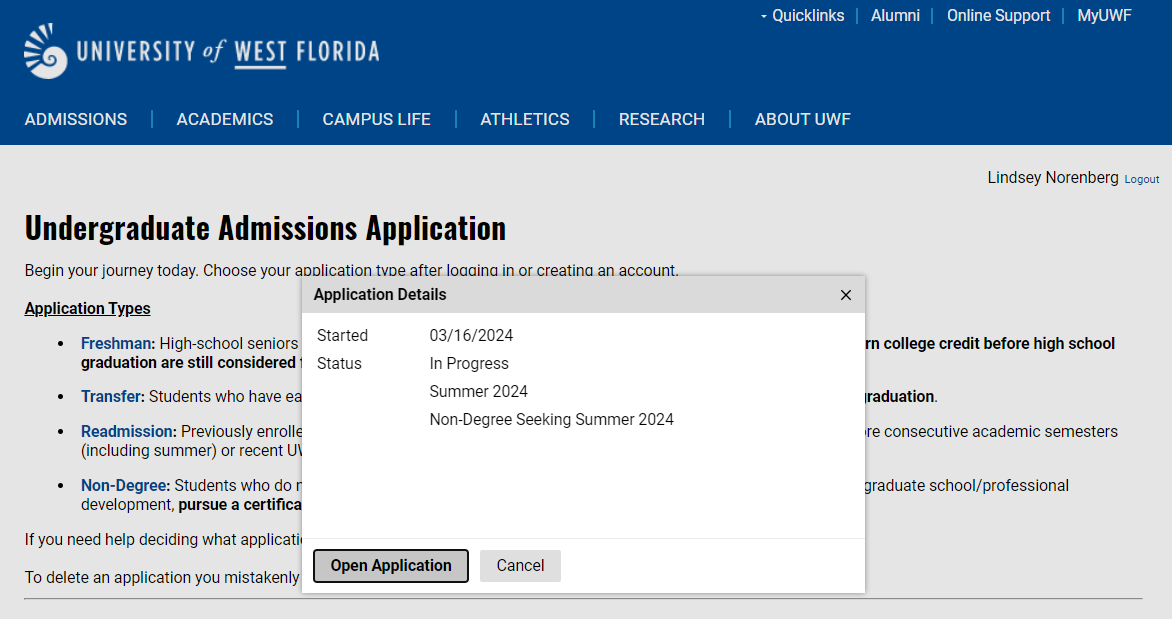
Task: Cancel the Application Details dialog
Action: [x=520, y=566]
